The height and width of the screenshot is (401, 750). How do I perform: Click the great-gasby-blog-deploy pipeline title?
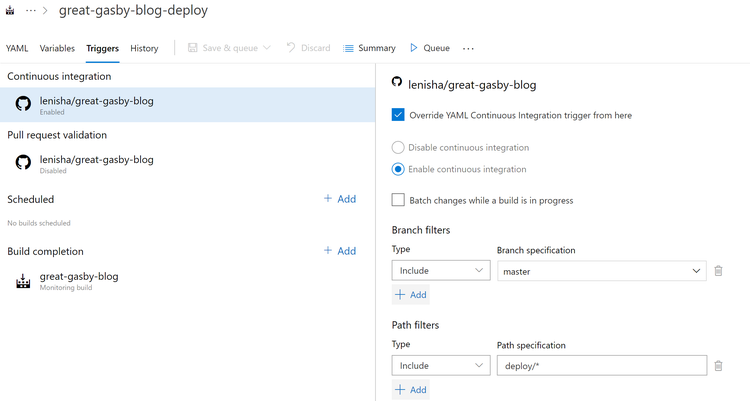(133, 11)
